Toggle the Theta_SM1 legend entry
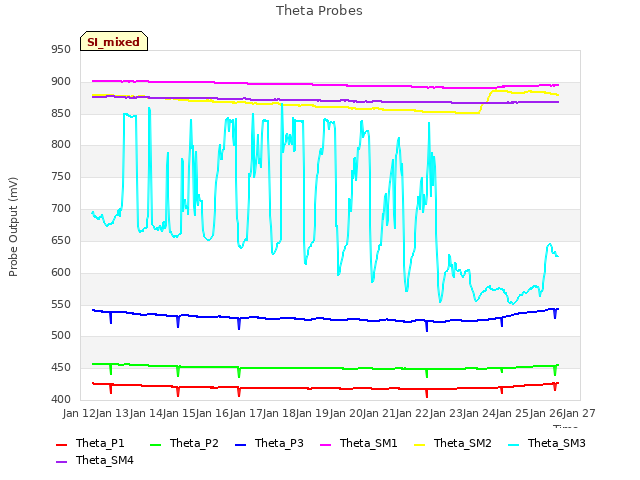The image size is (640, 480). pos(359,443)
